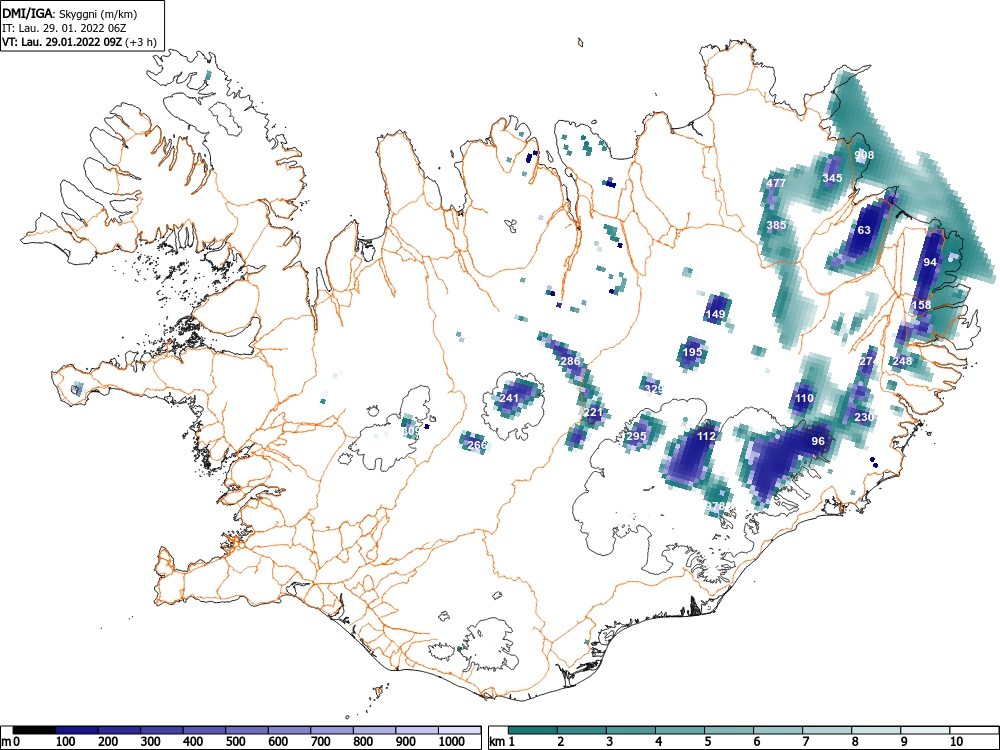Click the '195' visibility value on map
The width and height of the screenshot is (1000, 750).
[x=693, y=352]
